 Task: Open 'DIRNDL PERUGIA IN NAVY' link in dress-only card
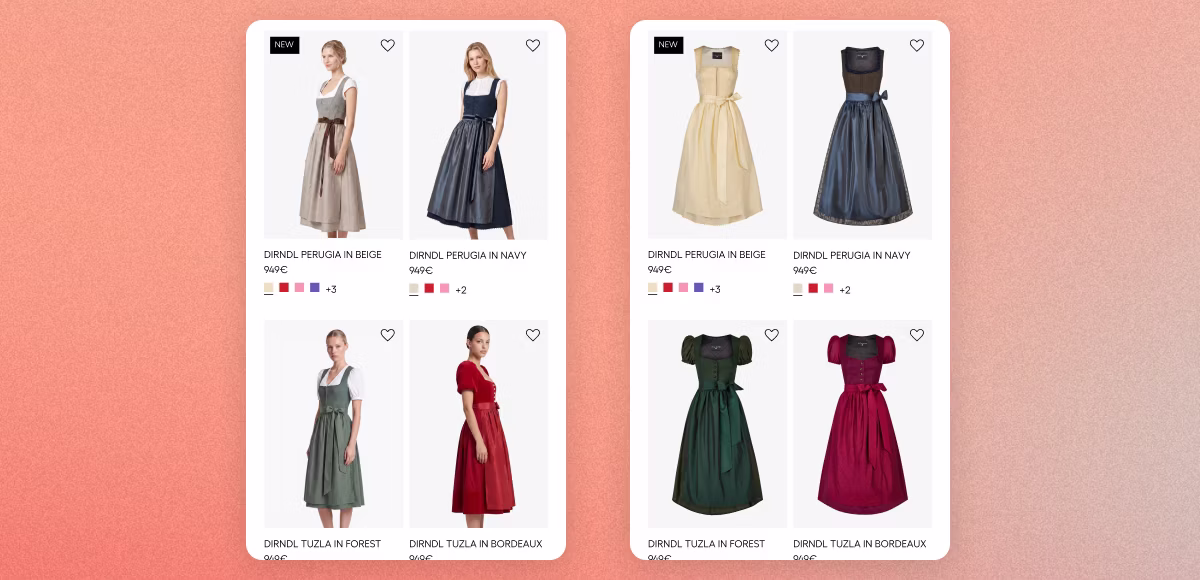click(852, 255)
